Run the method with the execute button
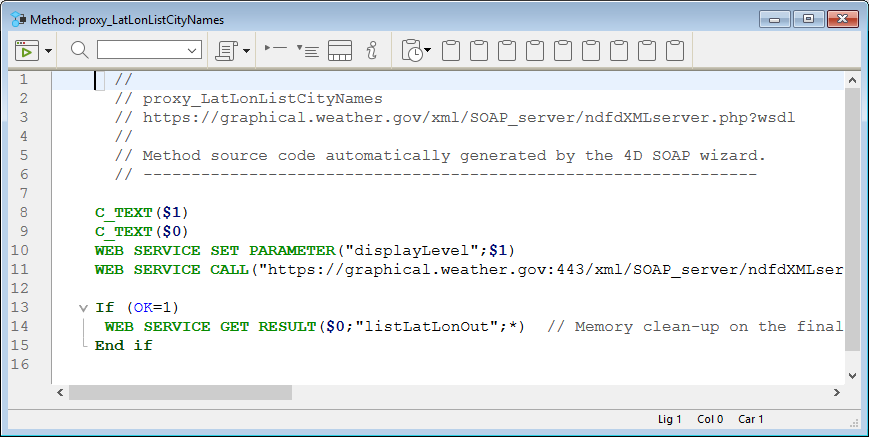The height and width of the screenshot is (437, 869). (27, 50)
